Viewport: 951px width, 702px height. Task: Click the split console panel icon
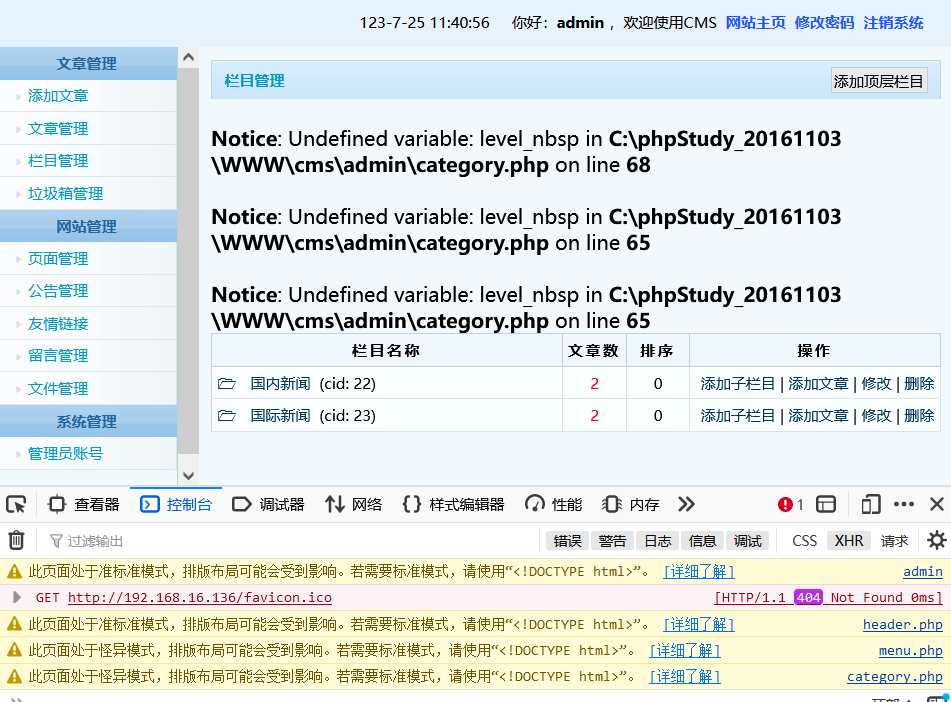tap(826, 504)
